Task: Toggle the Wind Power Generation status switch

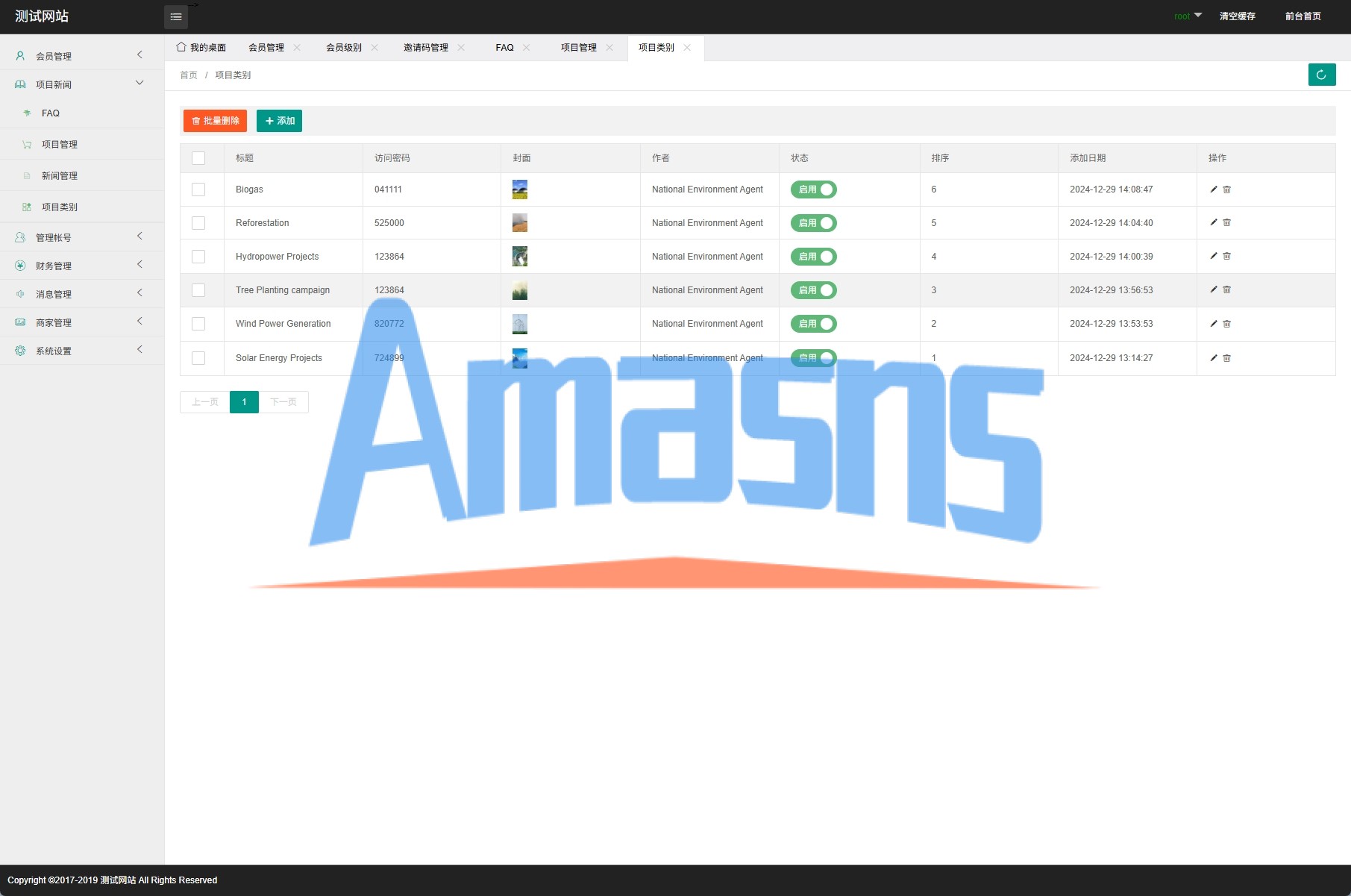Action: [x=814, y=324]
